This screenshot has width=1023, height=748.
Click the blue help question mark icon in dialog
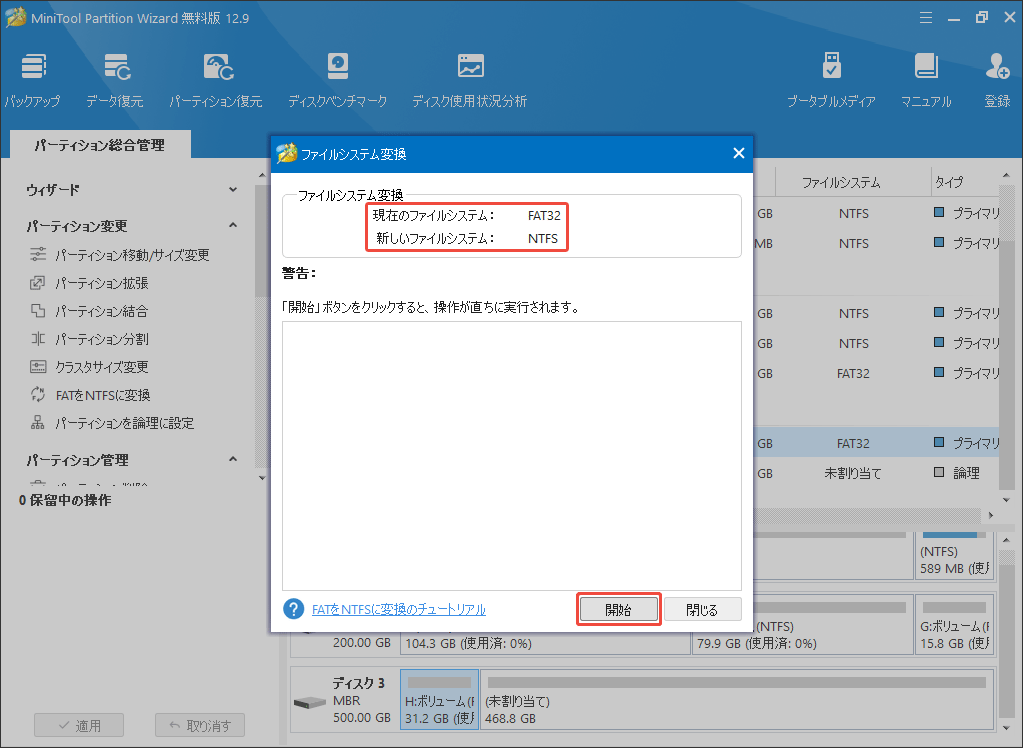tap(294, 609)
